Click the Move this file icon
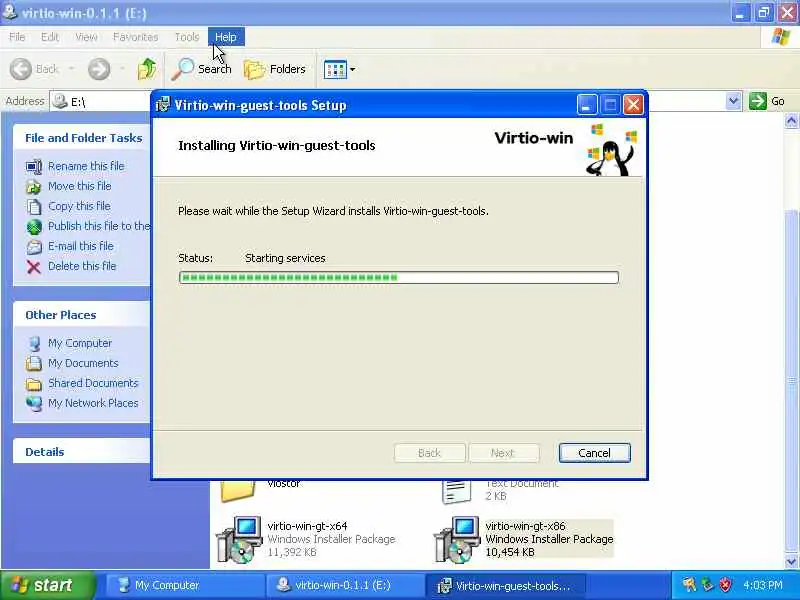The height and width of the screenshot is (600, 800). [34, 187]
